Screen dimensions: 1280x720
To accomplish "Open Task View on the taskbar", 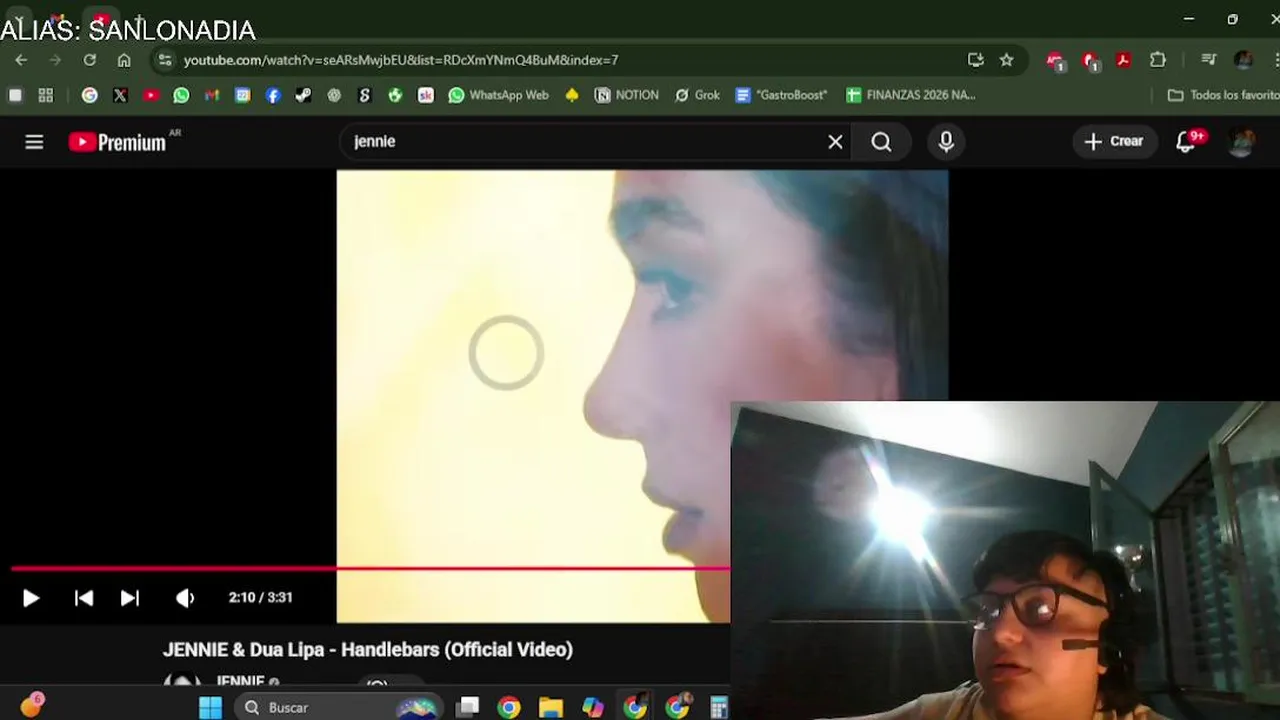I will (x=467, y=708).
